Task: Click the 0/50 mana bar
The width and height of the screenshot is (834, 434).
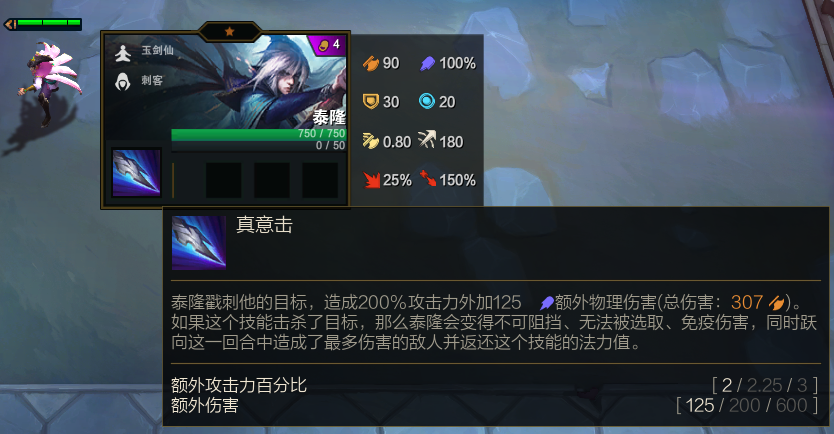Action: pyautogui.click(x=258, y=146)
